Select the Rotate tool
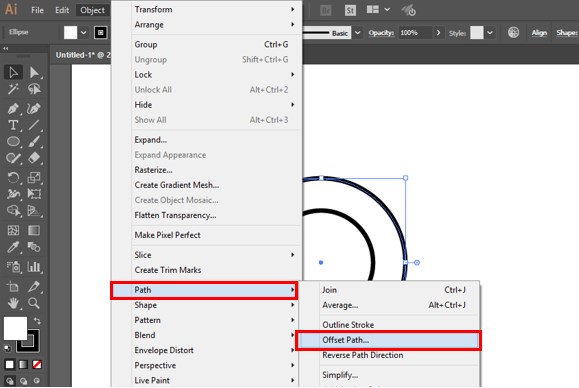Image resolution: width=579 pixels, height=388 pixels. point(14,178)
